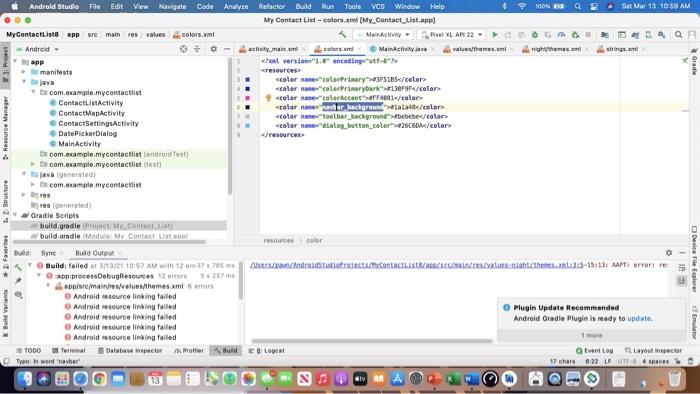This screenshot has width=700, height=394.
Task: Click the dialog_button_color teal gutter swatch
Action: [x=248, y=126]
